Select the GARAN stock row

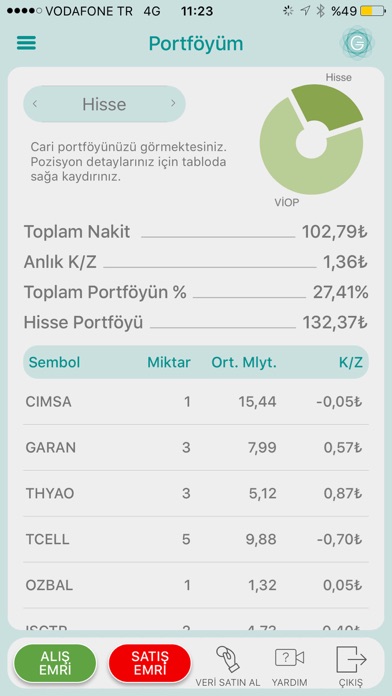point(196,448)
